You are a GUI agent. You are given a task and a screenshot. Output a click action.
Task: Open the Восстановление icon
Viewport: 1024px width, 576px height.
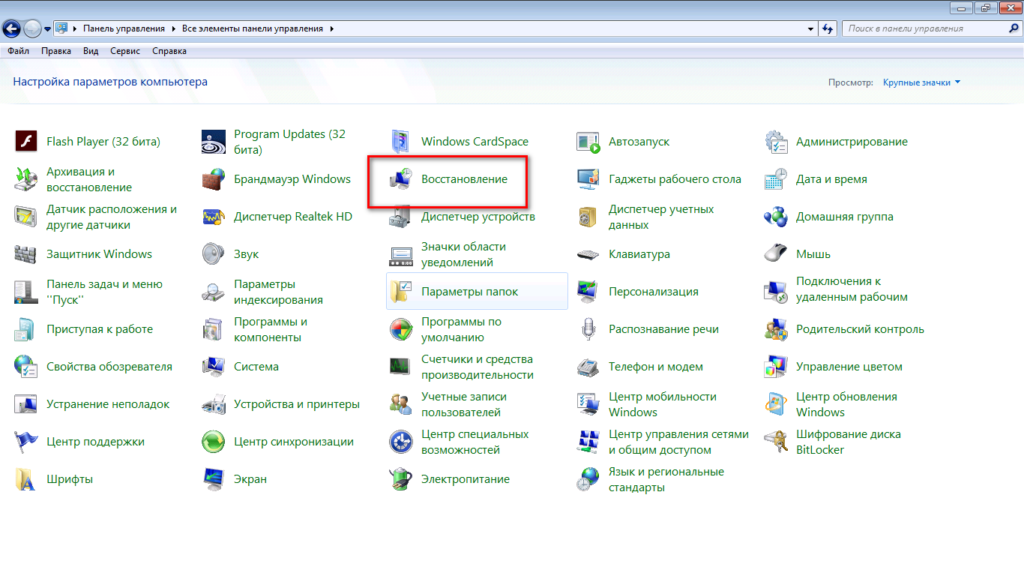point(400,179)
